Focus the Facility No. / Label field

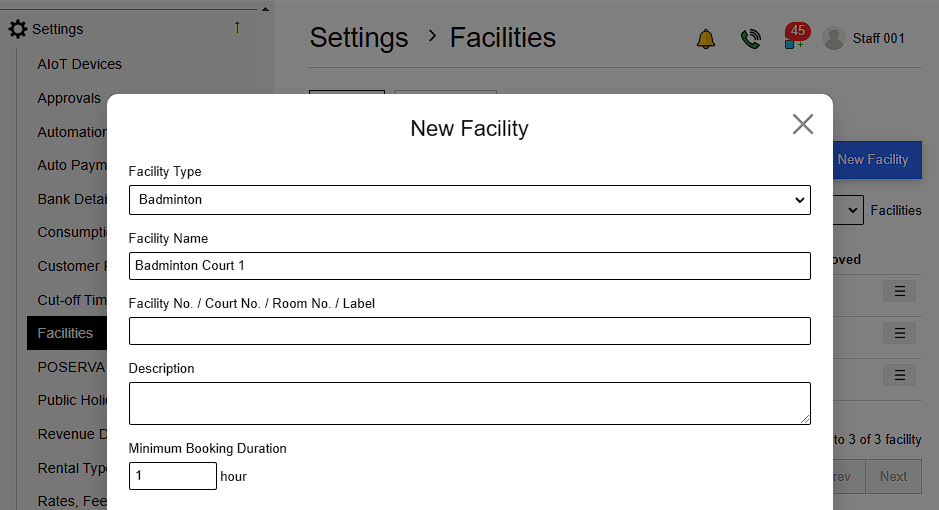tap(469, 331)
